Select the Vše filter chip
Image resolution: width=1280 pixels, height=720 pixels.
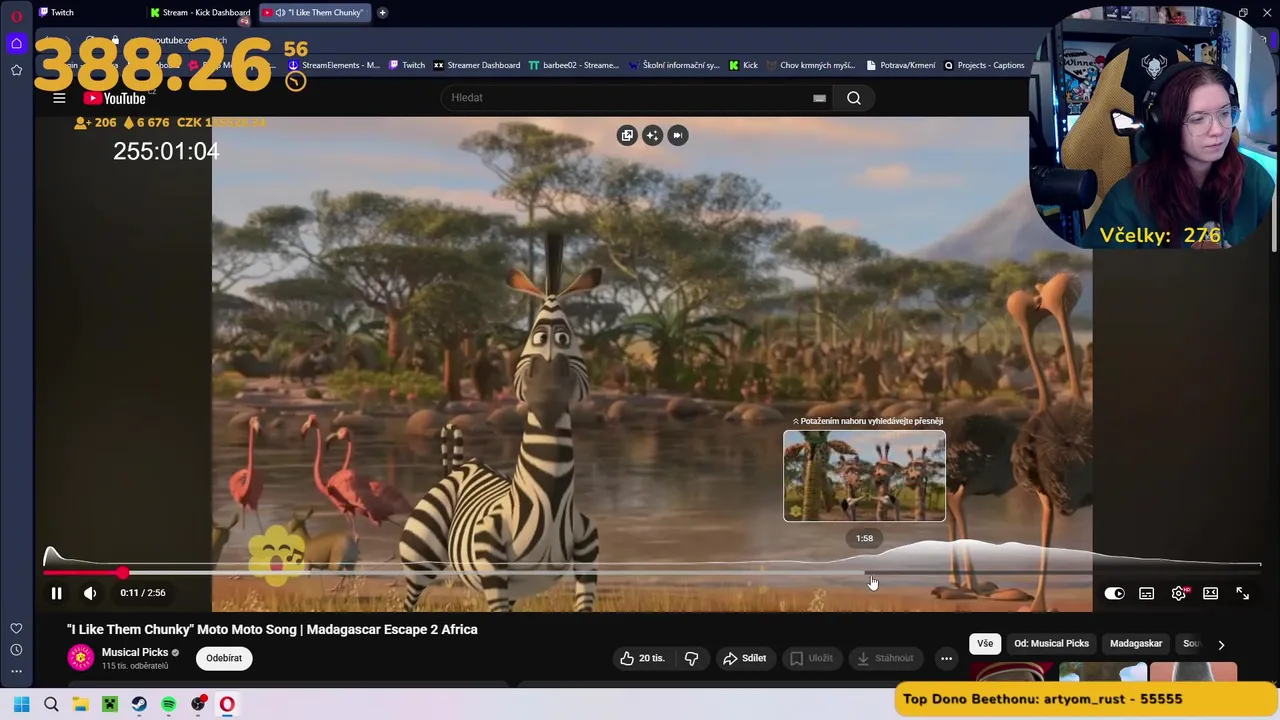[985, 644]
